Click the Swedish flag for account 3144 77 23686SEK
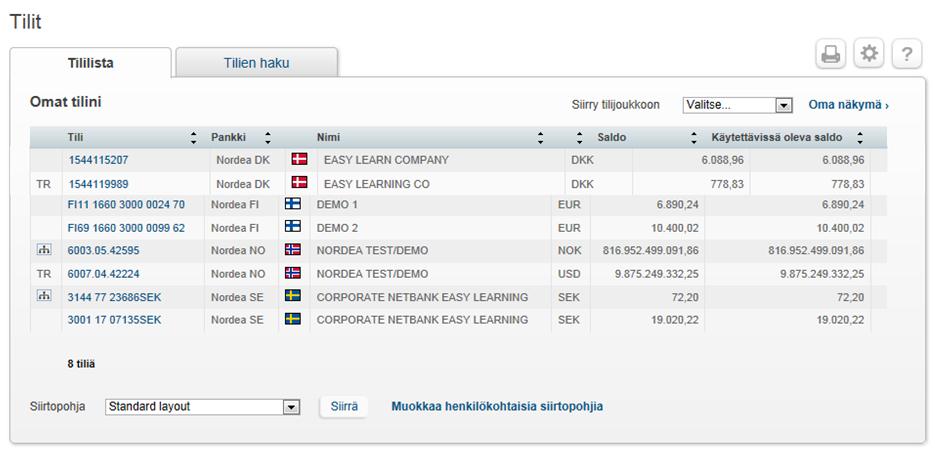 pyautogui.click(x=293, y=296)
